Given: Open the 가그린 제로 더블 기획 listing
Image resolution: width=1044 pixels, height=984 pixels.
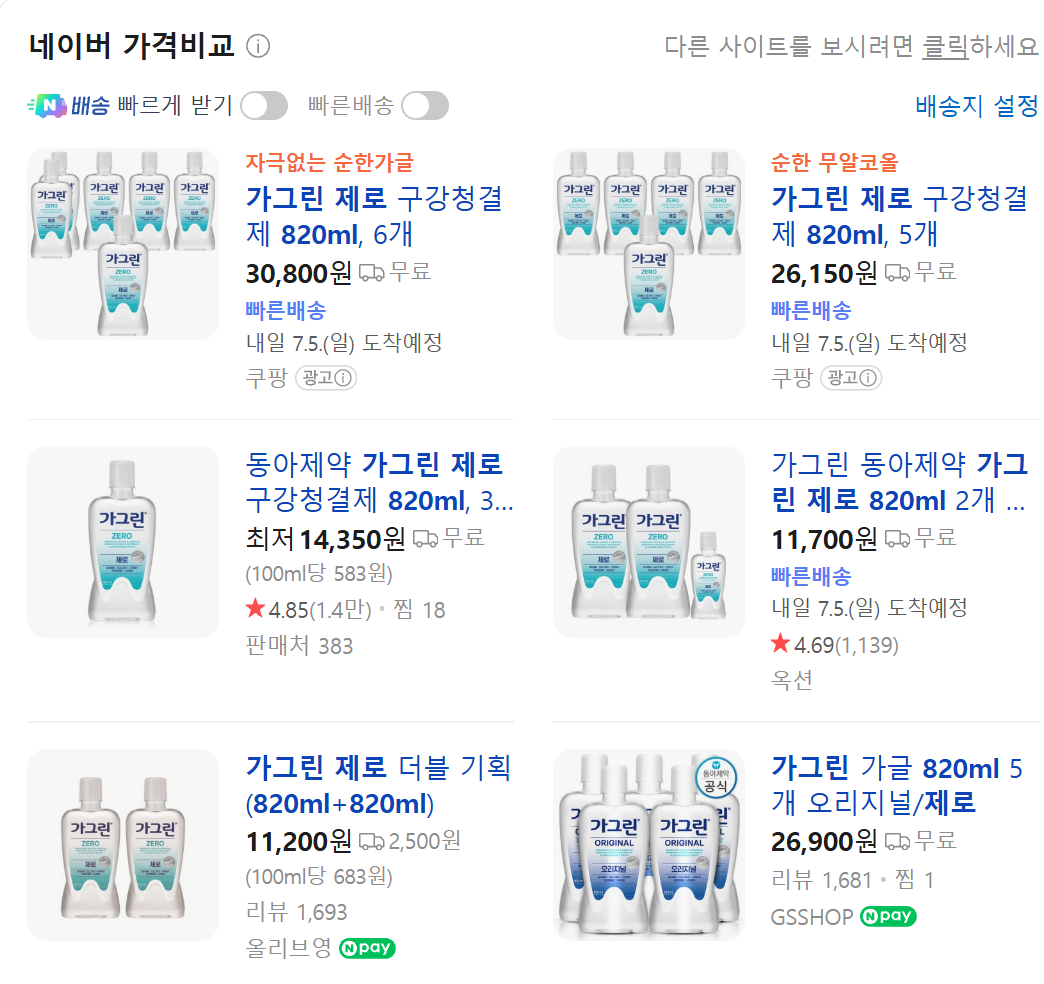Looking at the screenshot, I should click(378, 786).
